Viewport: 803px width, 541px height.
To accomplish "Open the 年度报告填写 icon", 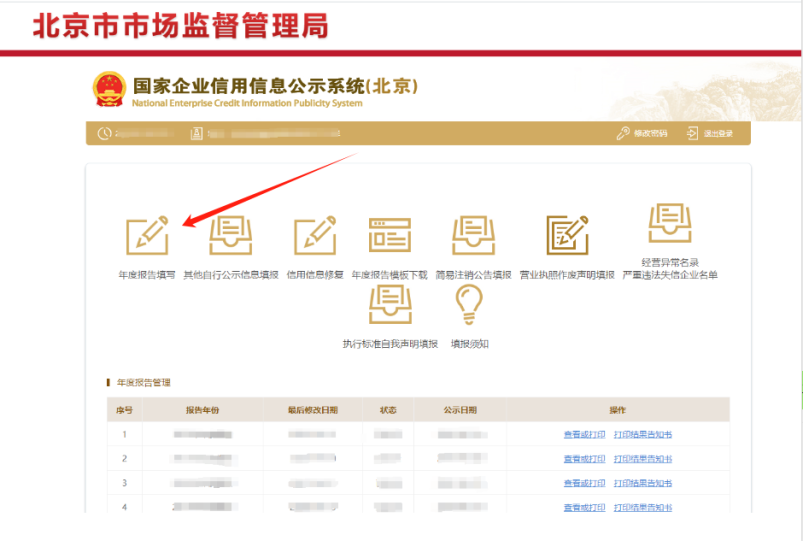I will pyautogui.click(x=147, y=235).
